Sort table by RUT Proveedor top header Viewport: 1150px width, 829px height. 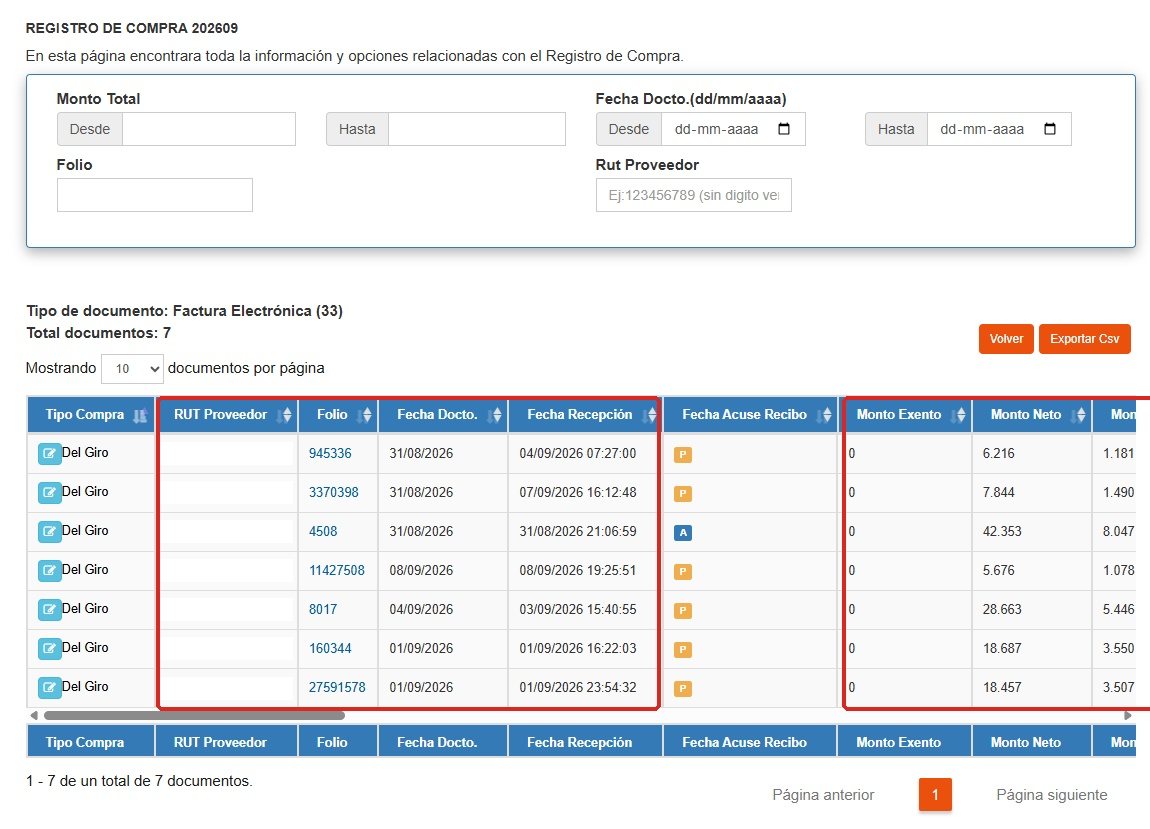coord(227,414)
